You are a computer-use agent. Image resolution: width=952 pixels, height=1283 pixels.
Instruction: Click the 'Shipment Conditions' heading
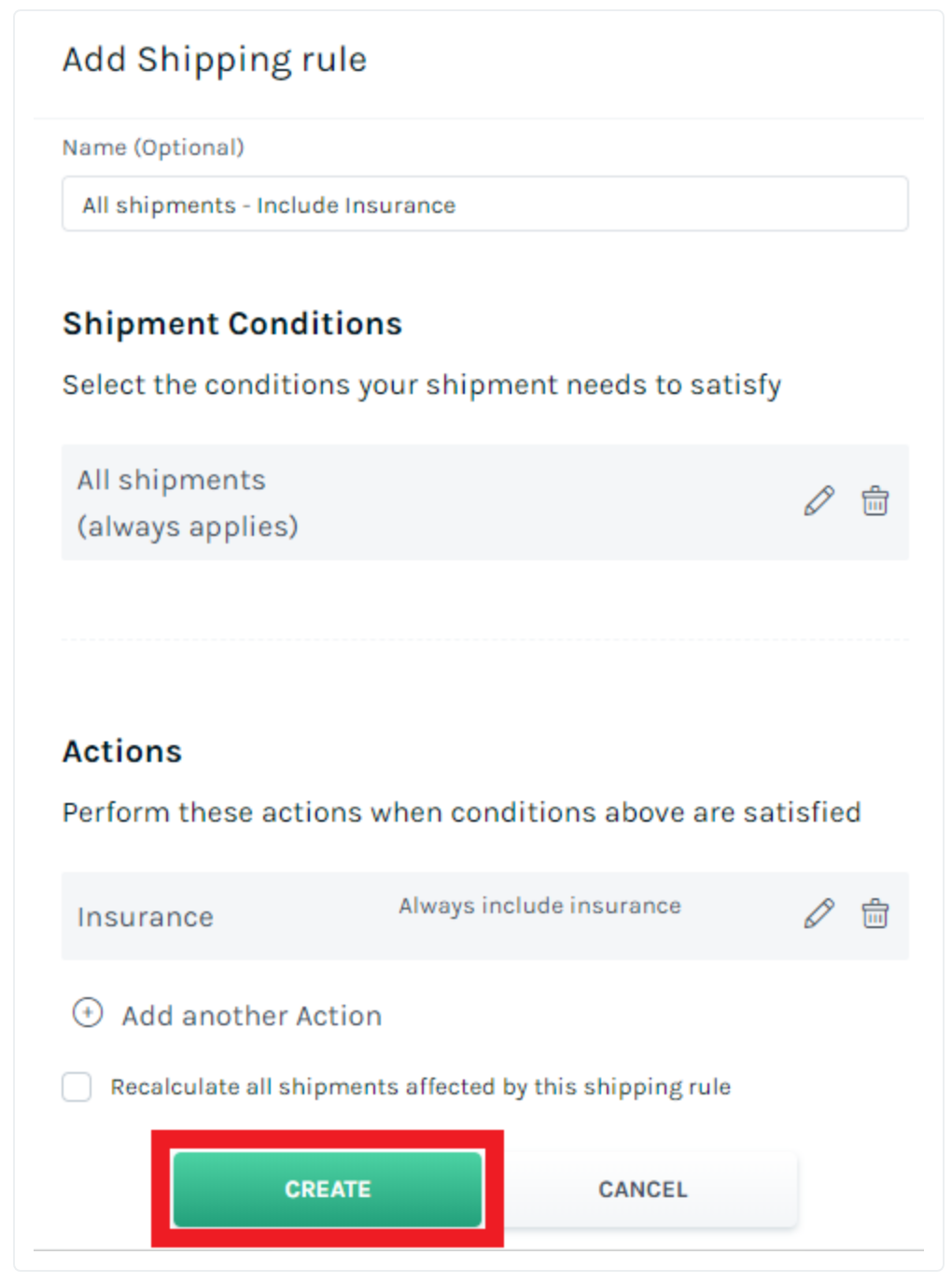coord(232,324)
